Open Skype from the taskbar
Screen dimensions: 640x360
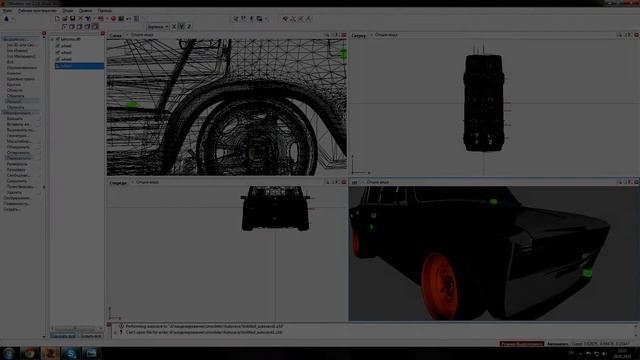tap(70, 353)
